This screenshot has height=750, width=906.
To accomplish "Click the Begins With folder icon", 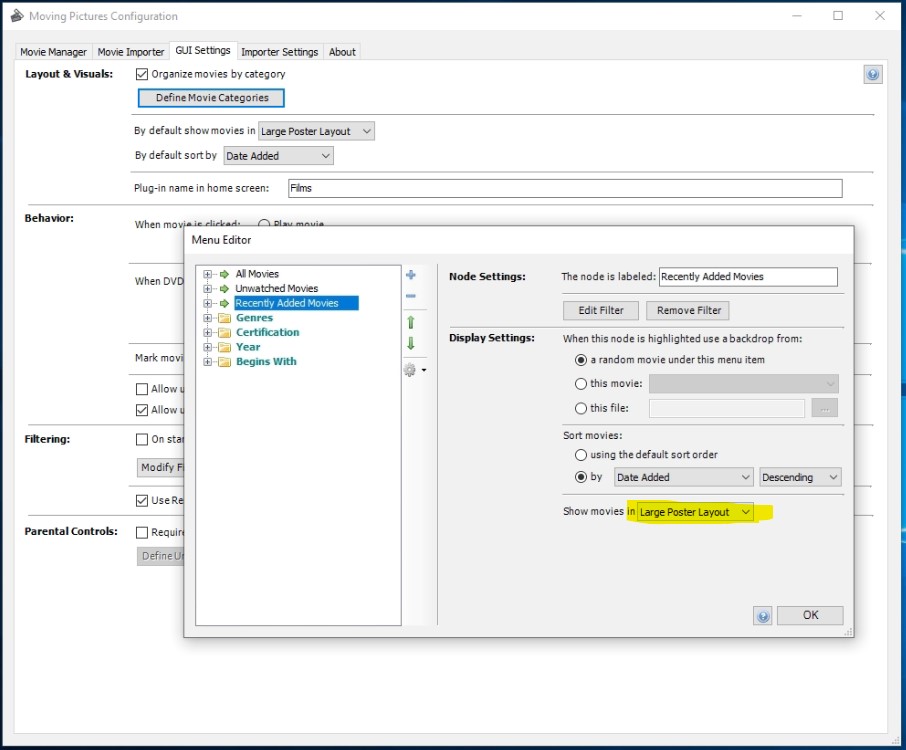I will click(x=225, y=362).
